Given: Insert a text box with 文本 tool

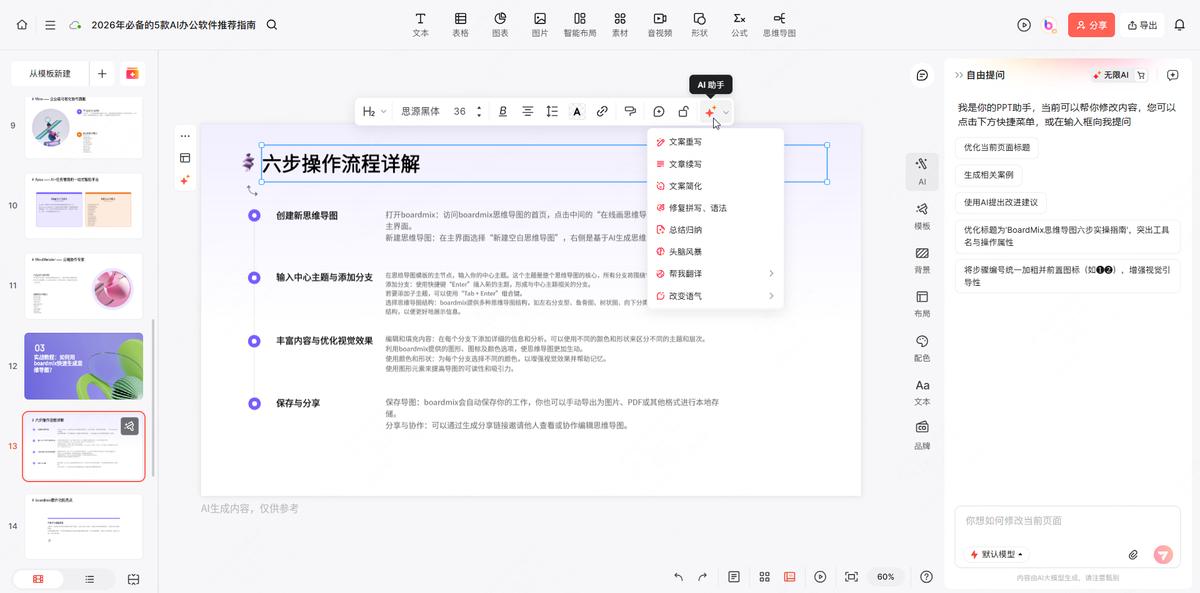Looking at the screenshot, I should [x=421, y=25].
